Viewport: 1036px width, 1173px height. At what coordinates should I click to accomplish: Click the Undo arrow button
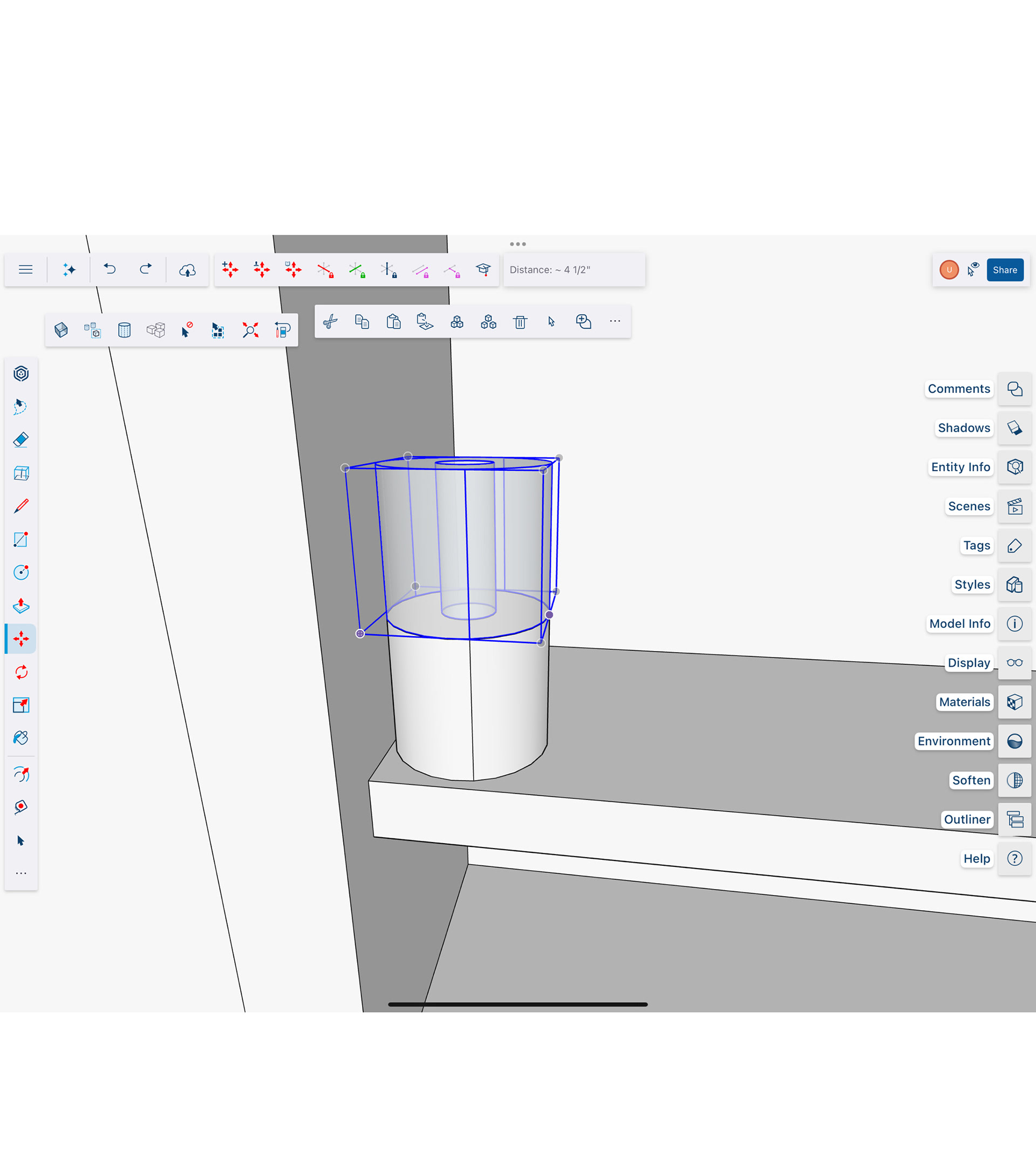point(110,269)
